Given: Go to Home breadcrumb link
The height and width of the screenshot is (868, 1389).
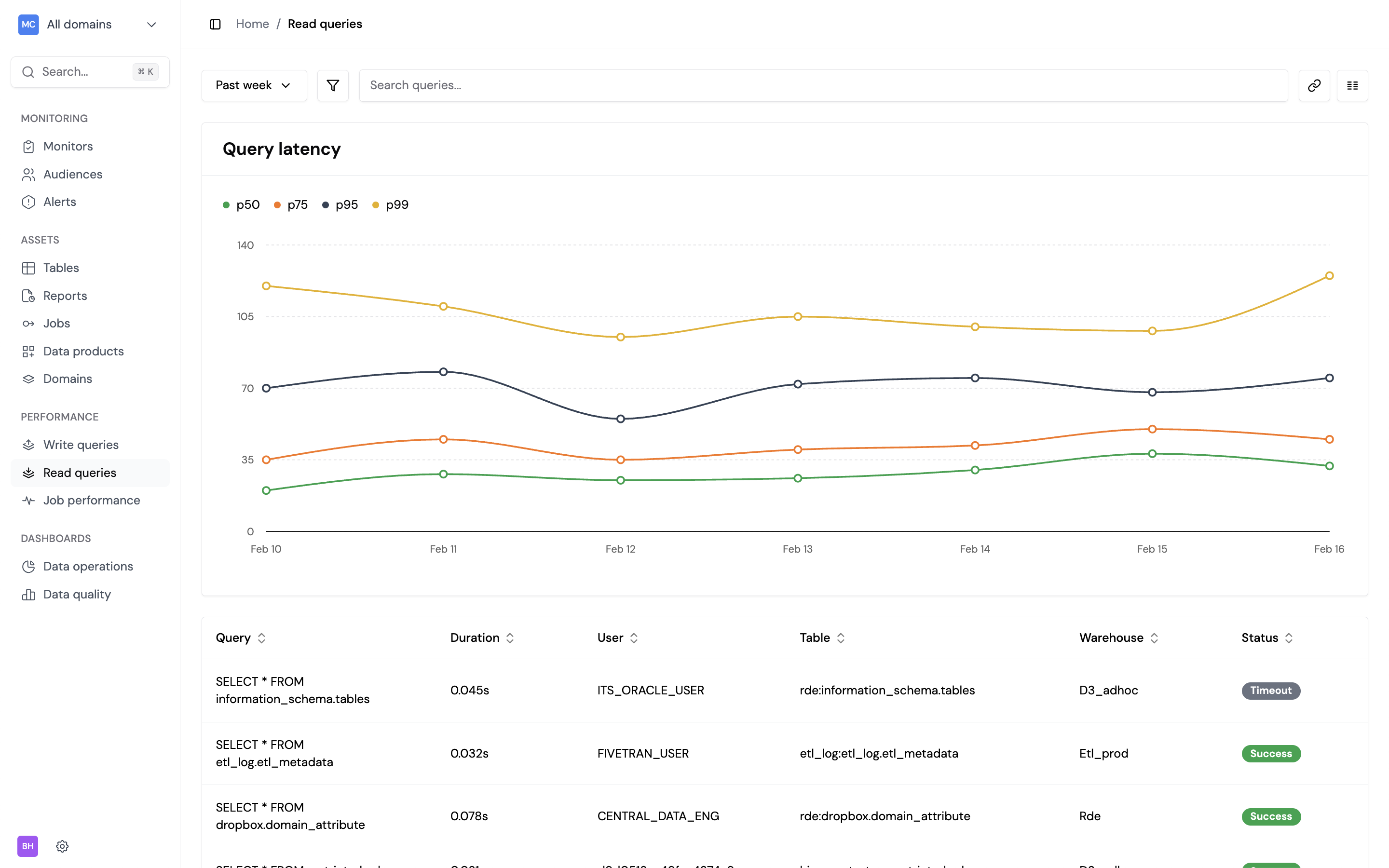Looking at the screenshot, I should click(x=252, y=24).
